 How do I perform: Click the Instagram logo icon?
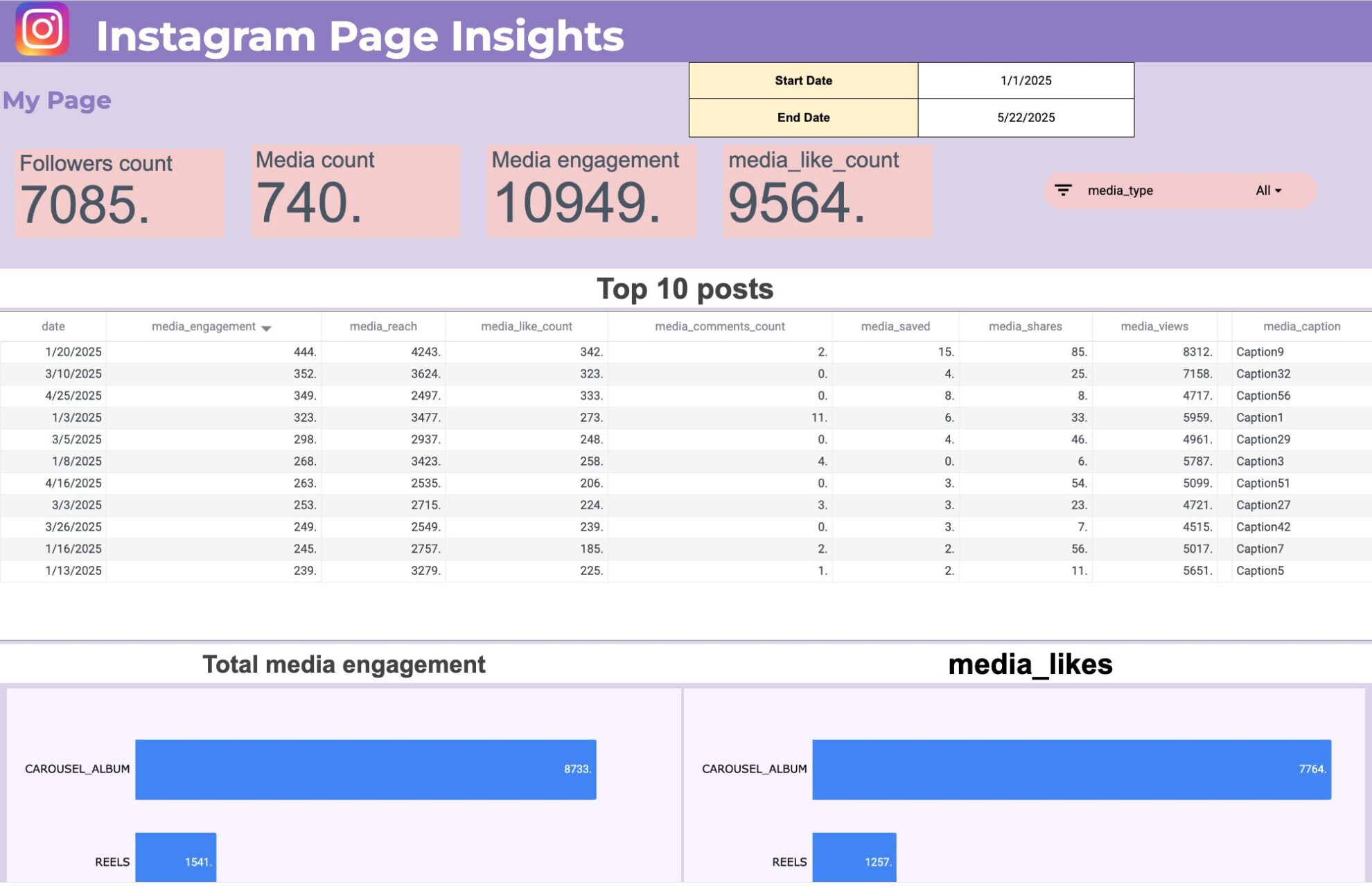pos(42,28)
